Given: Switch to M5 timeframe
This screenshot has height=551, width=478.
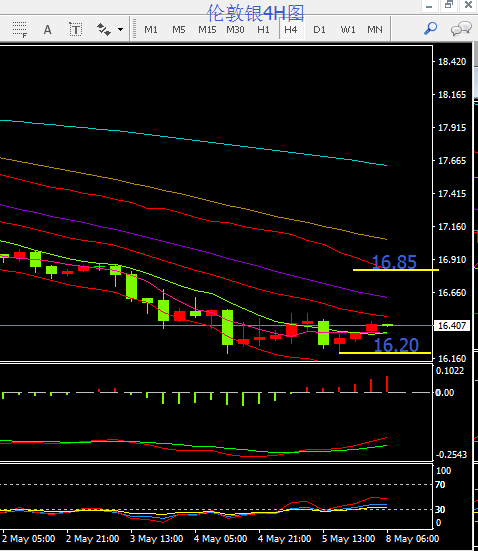Looking at the screenshot, I should tap(179, 30).
